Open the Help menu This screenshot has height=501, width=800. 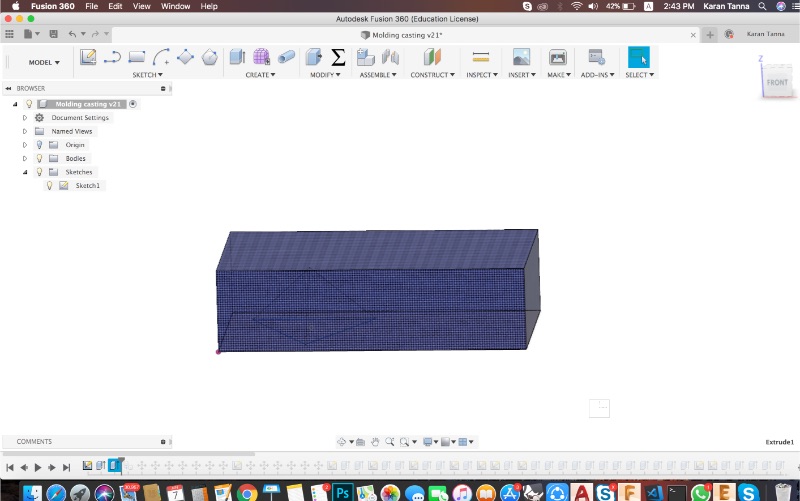[x=209, y=6]
